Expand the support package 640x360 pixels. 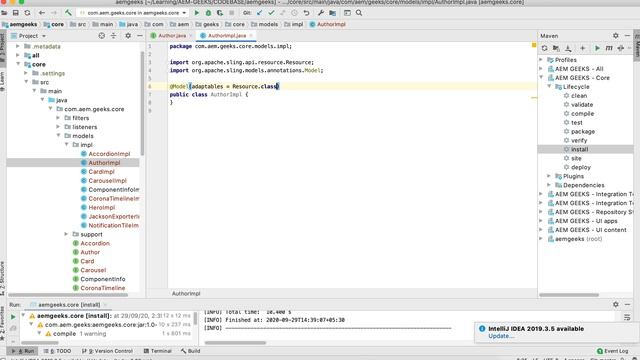[66, 234]
